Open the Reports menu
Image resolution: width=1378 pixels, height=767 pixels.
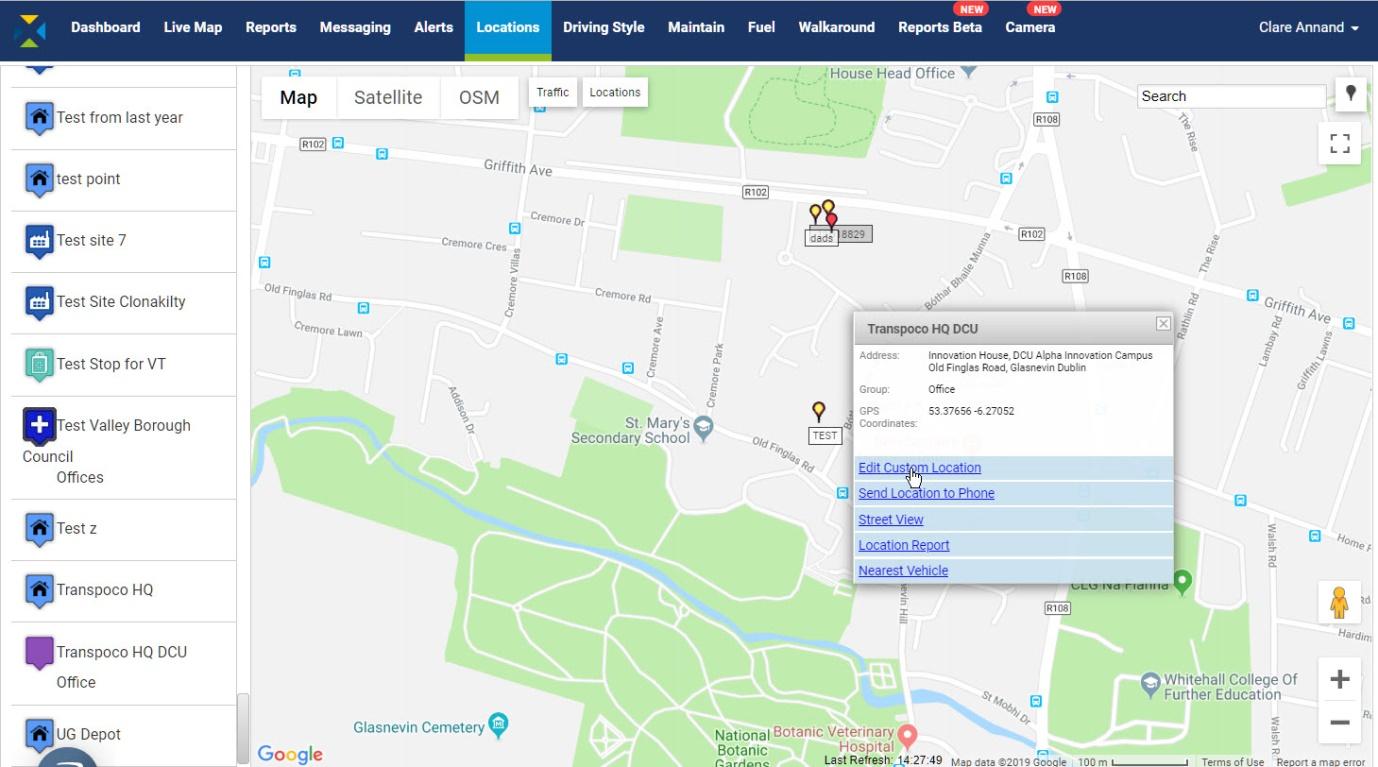coord(271,27)
